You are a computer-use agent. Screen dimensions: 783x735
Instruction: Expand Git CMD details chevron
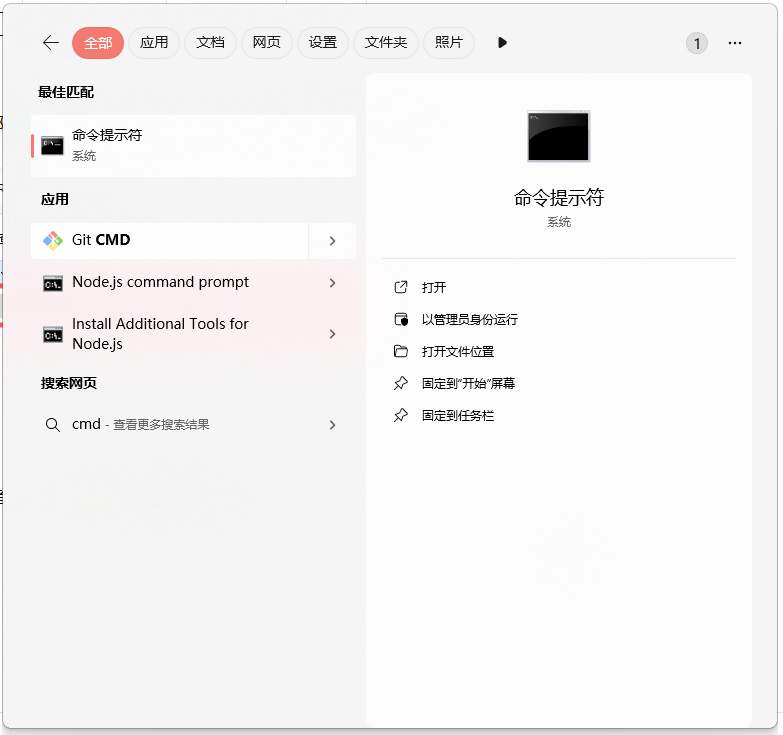pyautogui.click(x=333, y=241)
